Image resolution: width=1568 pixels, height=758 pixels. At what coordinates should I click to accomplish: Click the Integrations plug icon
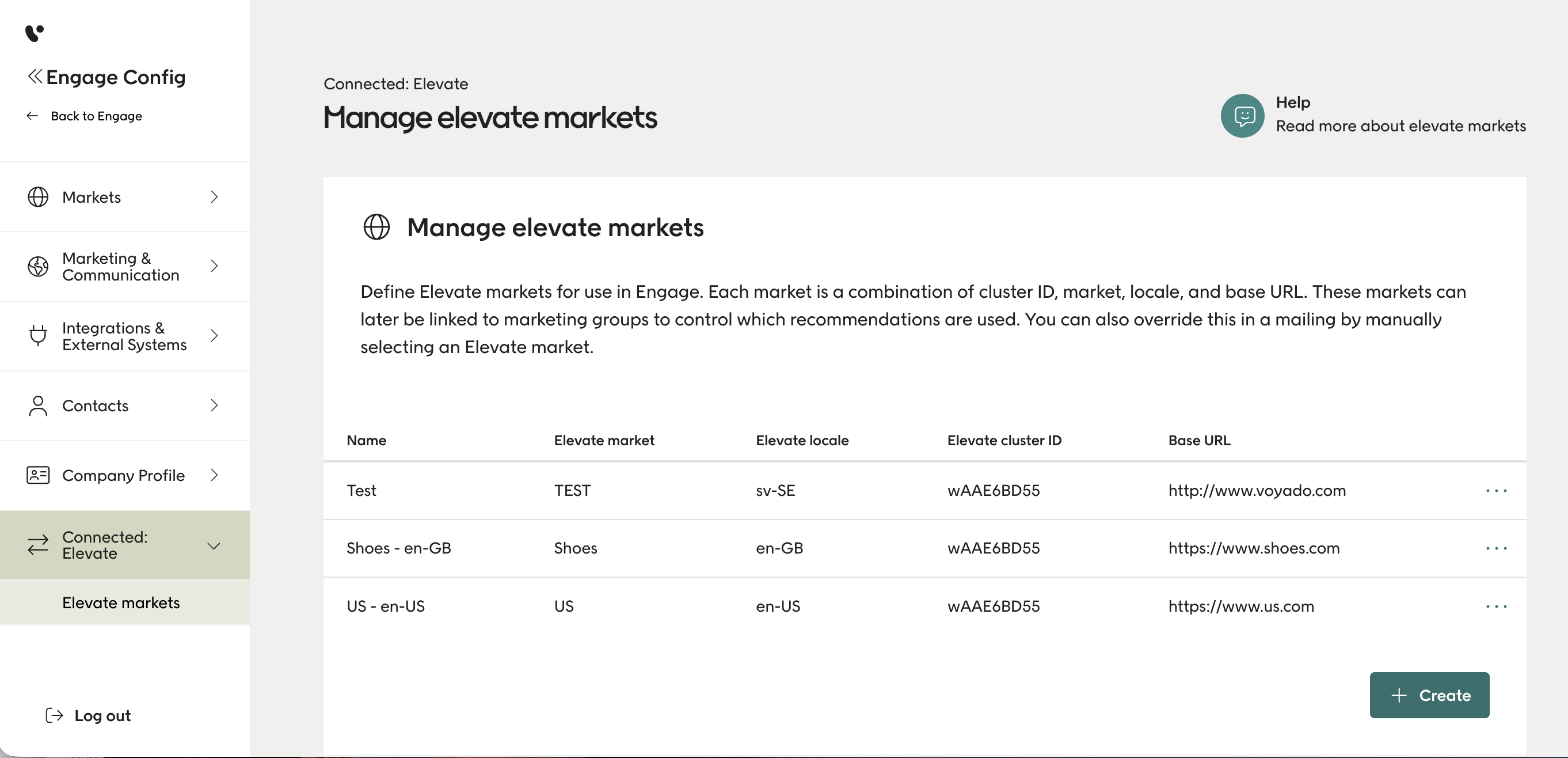(x=38, y=336)
